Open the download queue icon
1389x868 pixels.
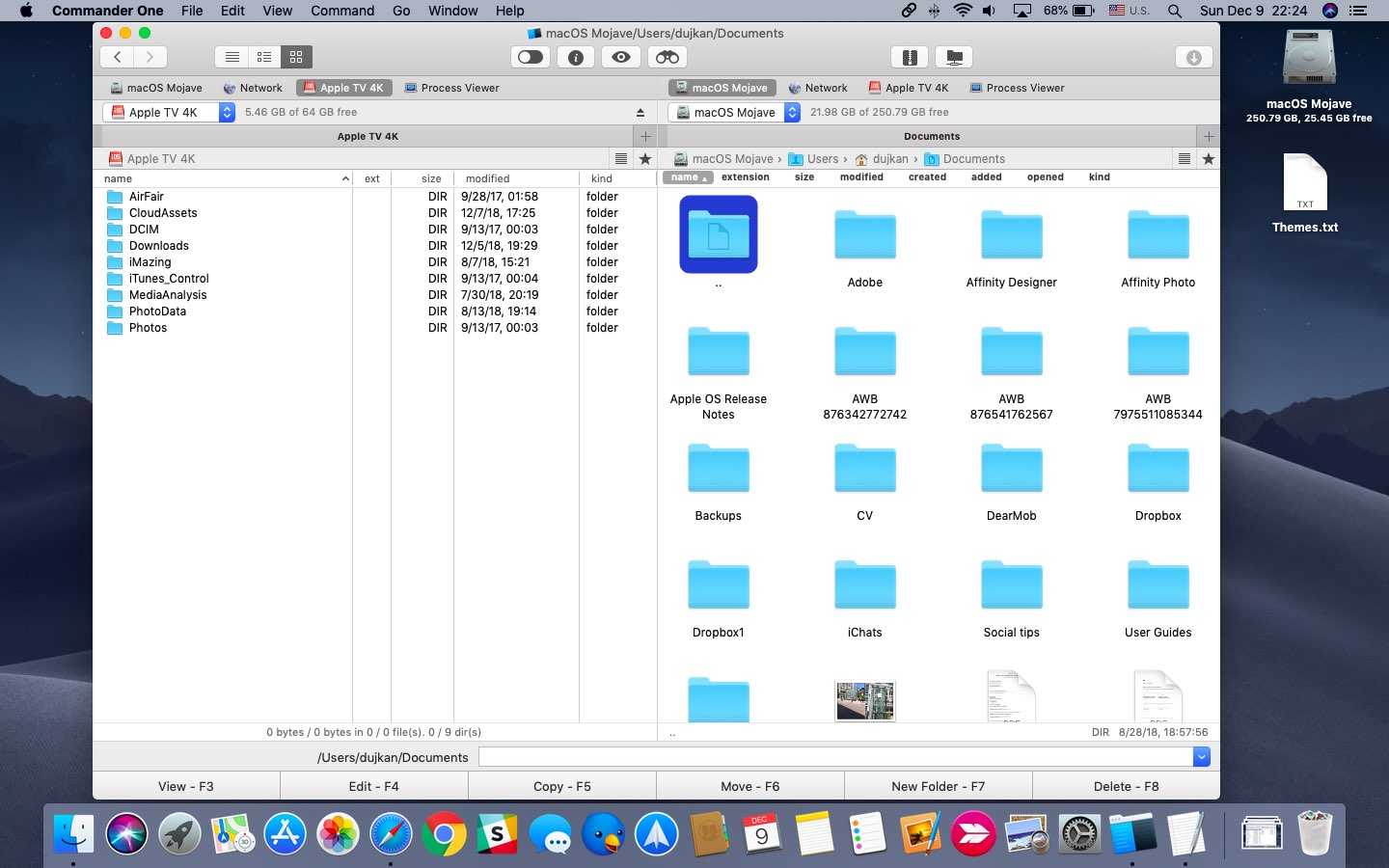pyautogui.click(x=1193, y=57)
